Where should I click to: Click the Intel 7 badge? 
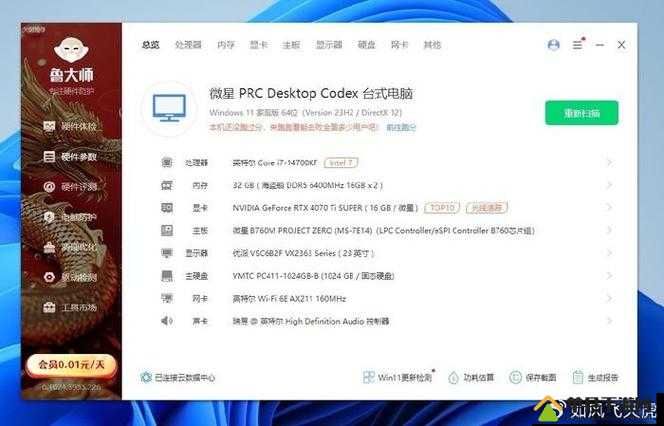(x=341, y=163)
